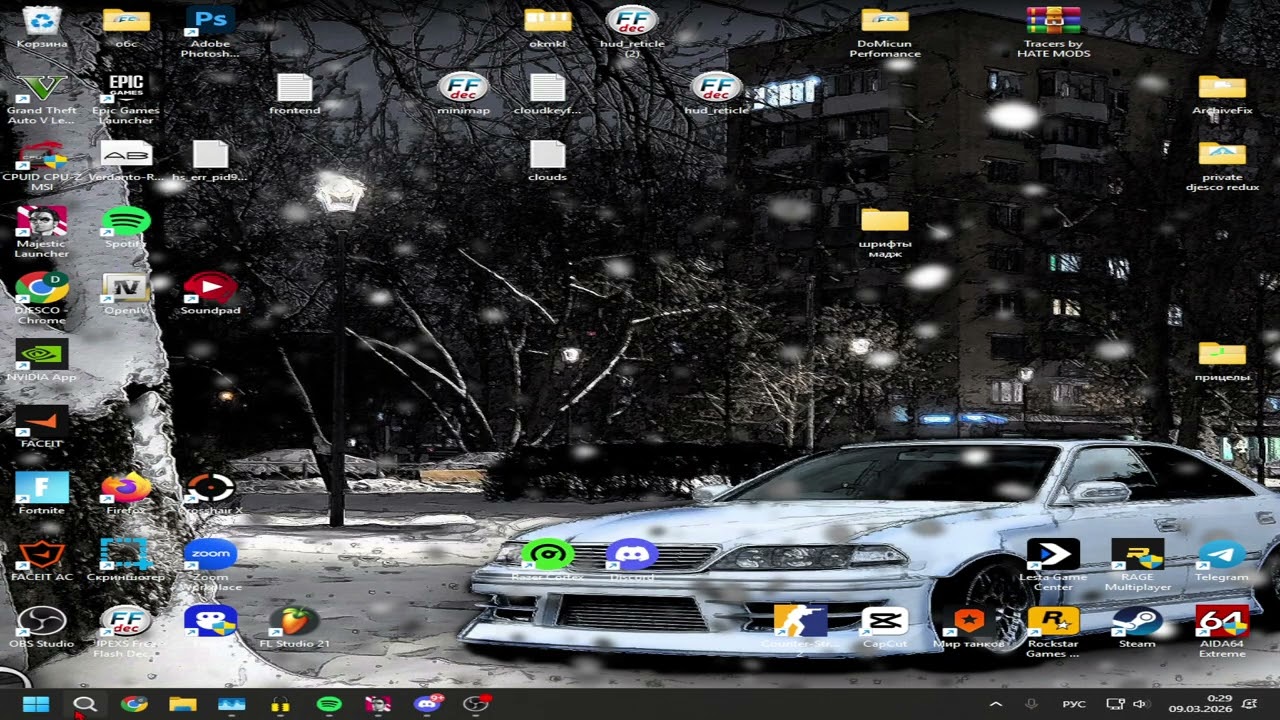Screen dimensions: 1280x720
Task: Open the Корзина recycle bin
Action: tap(42, 27)
